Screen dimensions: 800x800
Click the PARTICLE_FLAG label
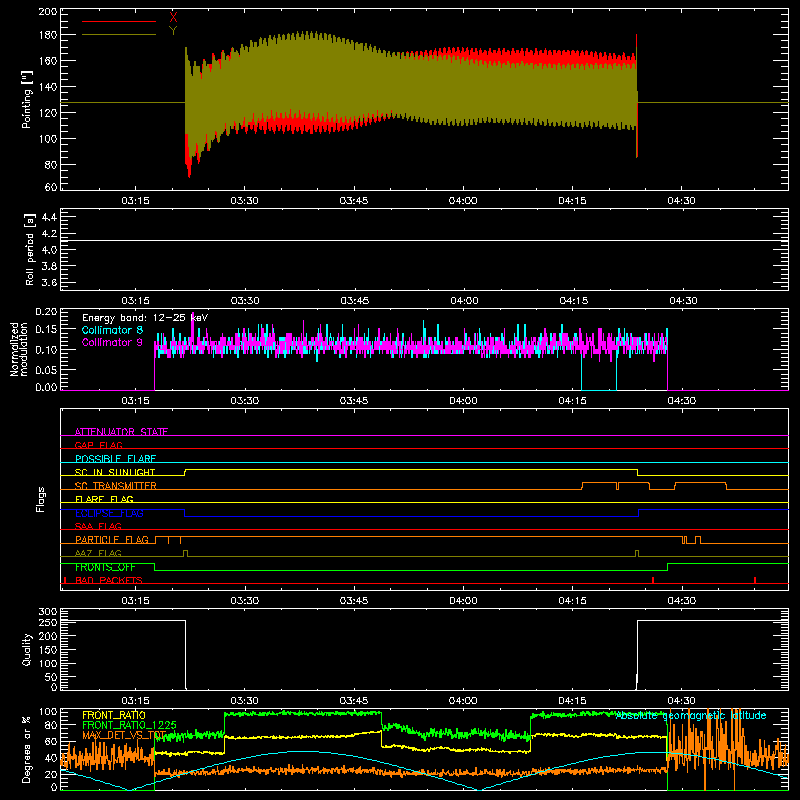(112, 540)
